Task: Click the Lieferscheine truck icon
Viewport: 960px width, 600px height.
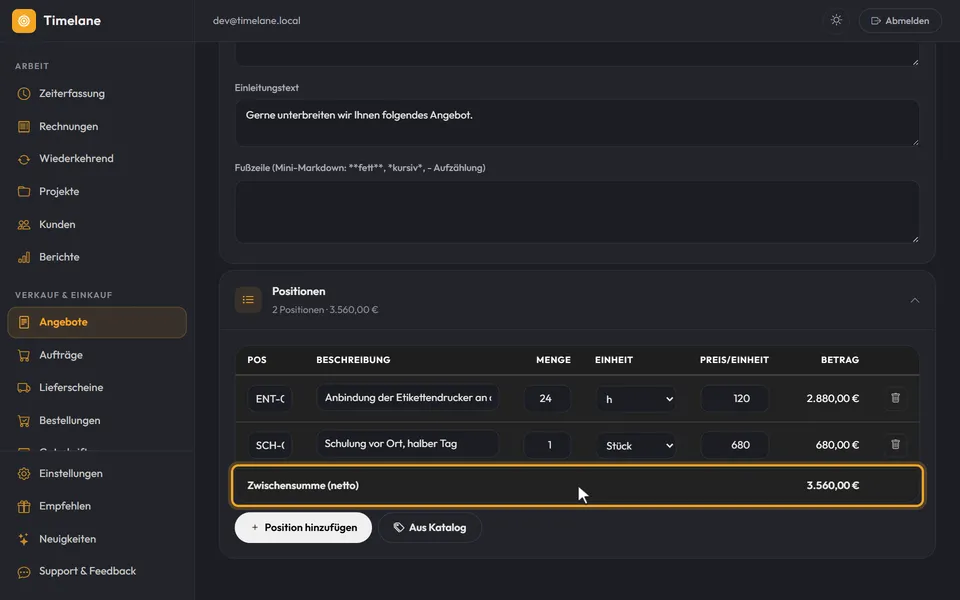Action: click(x=24, y=388)
